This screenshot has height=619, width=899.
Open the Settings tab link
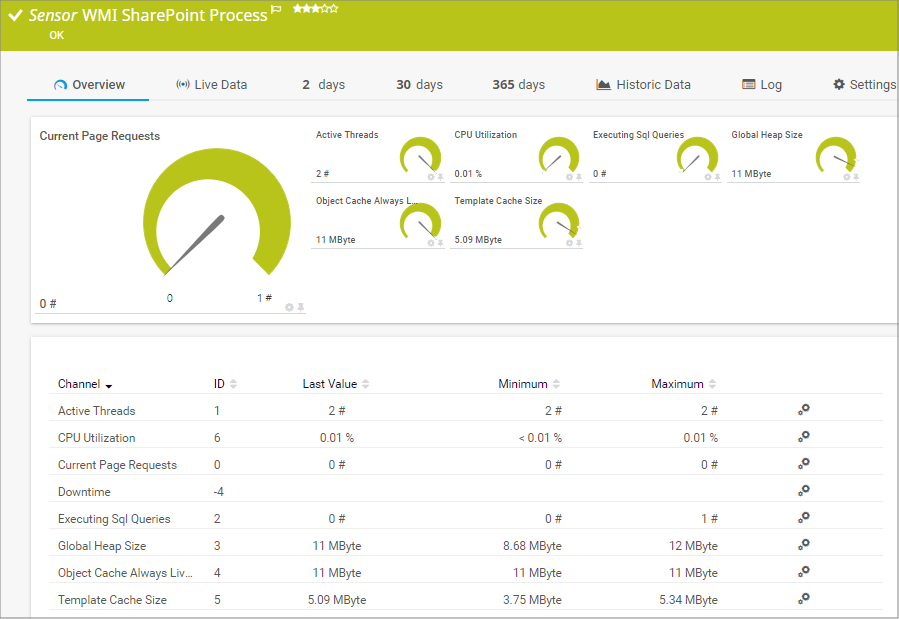864,85
